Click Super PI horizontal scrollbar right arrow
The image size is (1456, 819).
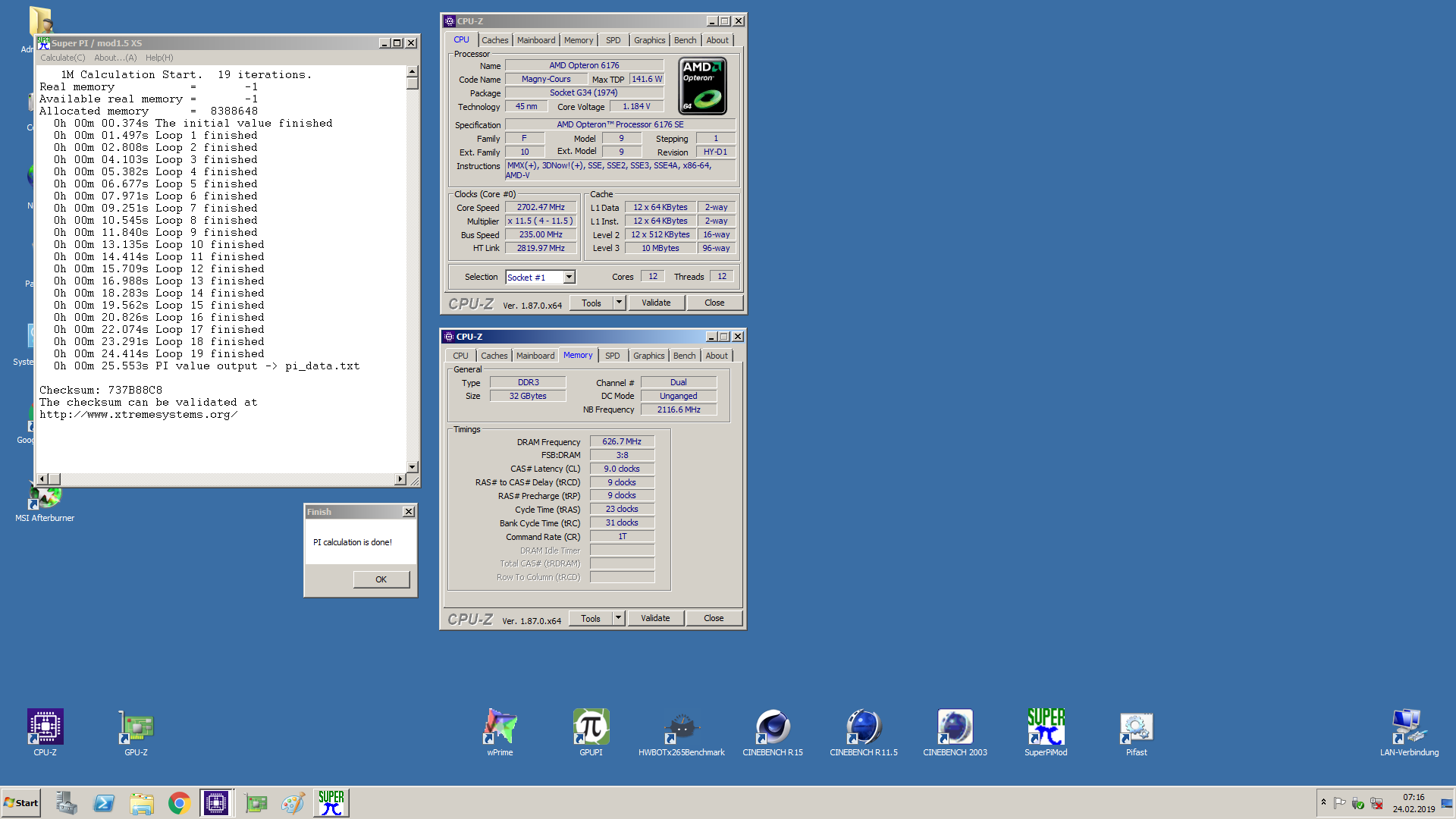click(x=400, y=479)
